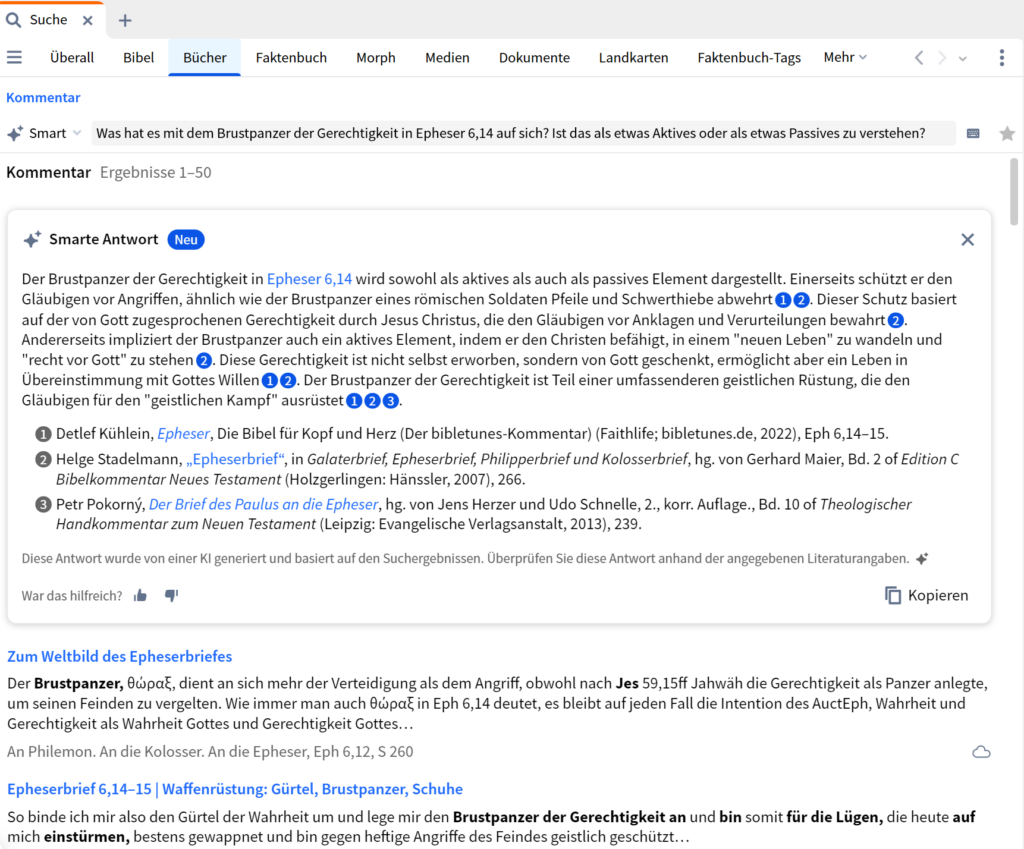Click the Smarte Antwort sparkle icon
This screenshot has width=1024, height=849.
pyautogui.click(x=32, y=240)
